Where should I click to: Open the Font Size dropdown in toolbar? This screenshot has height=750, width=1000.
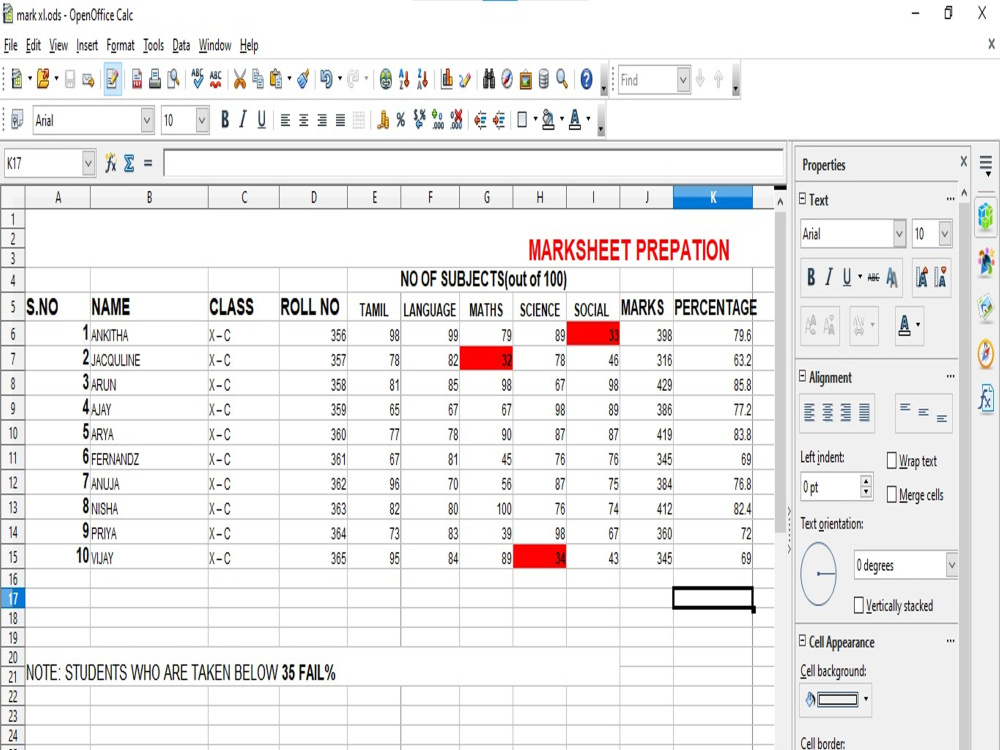click(202, 120)
